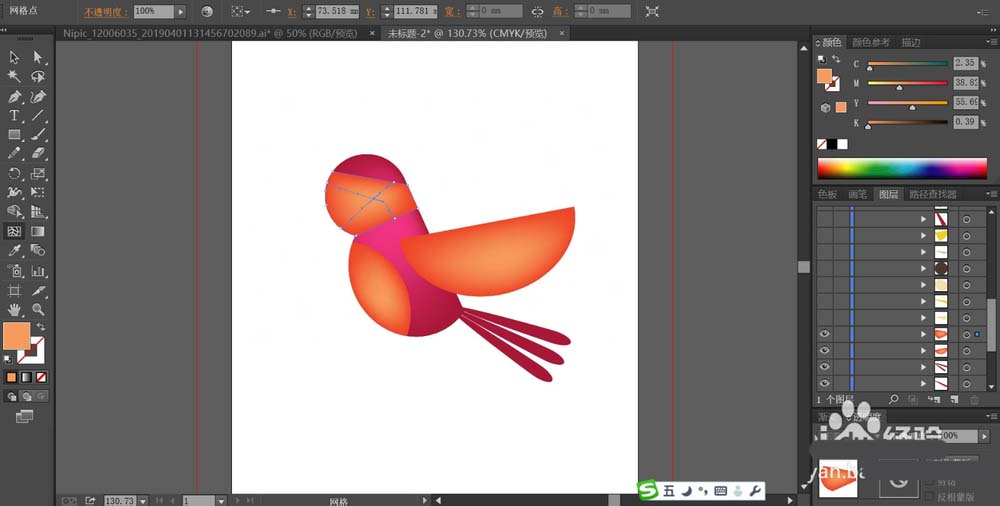This screenshot has height=506, width=1000.
Task: Hide the selected orange layer with blue indicator
Action: tap(825, 334)
